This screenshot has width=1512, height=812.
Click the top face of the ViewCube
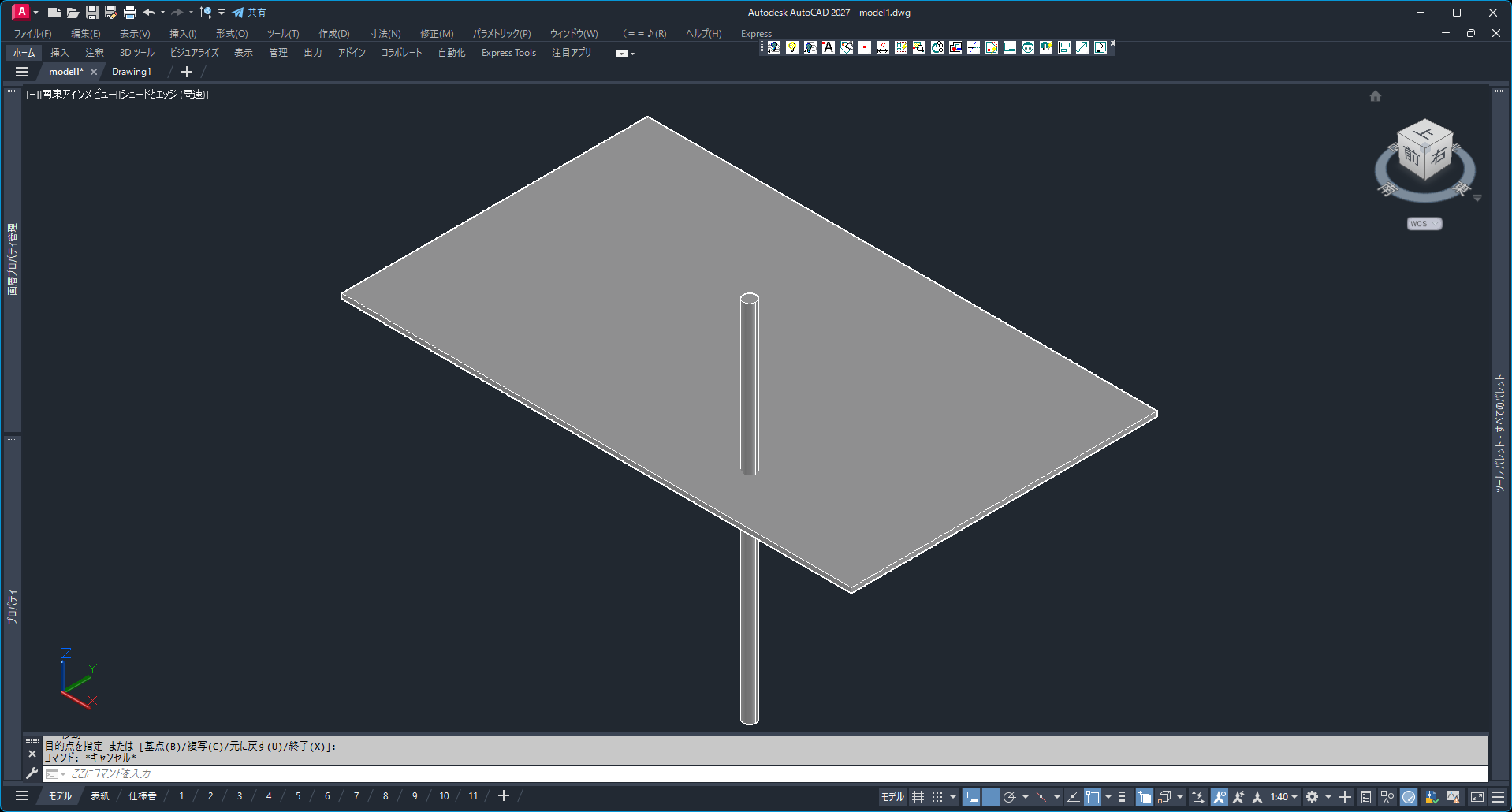(1425, 132)
